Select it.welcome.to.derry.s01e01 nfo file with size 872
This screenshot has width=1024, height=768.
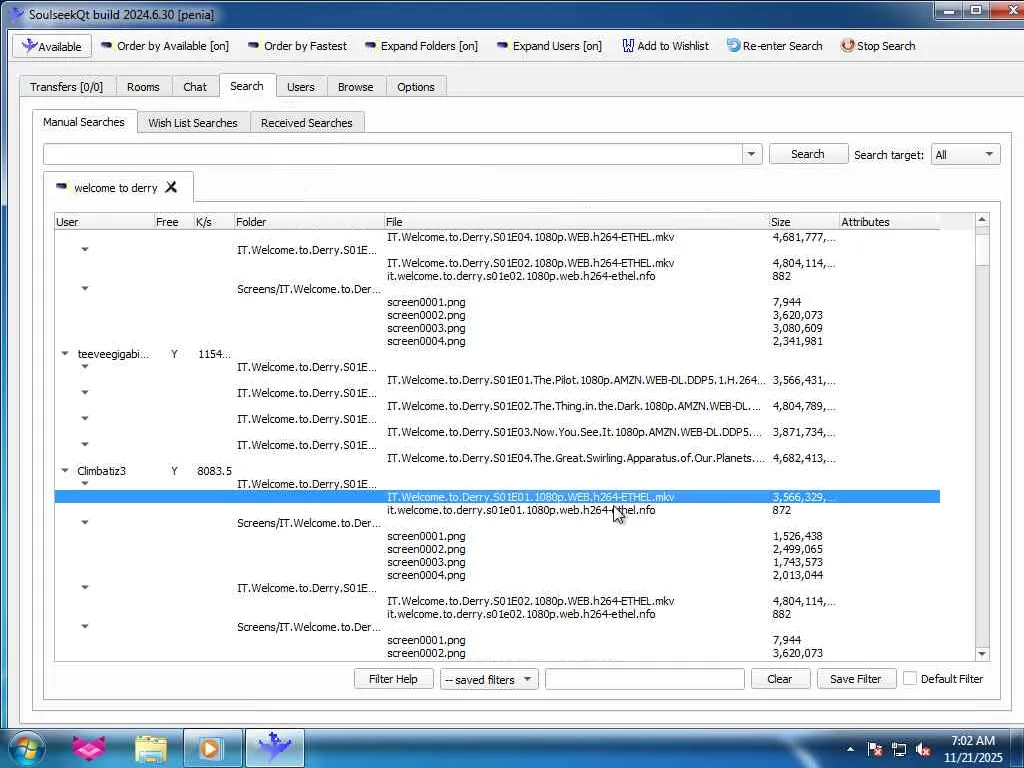pos(521,510)
